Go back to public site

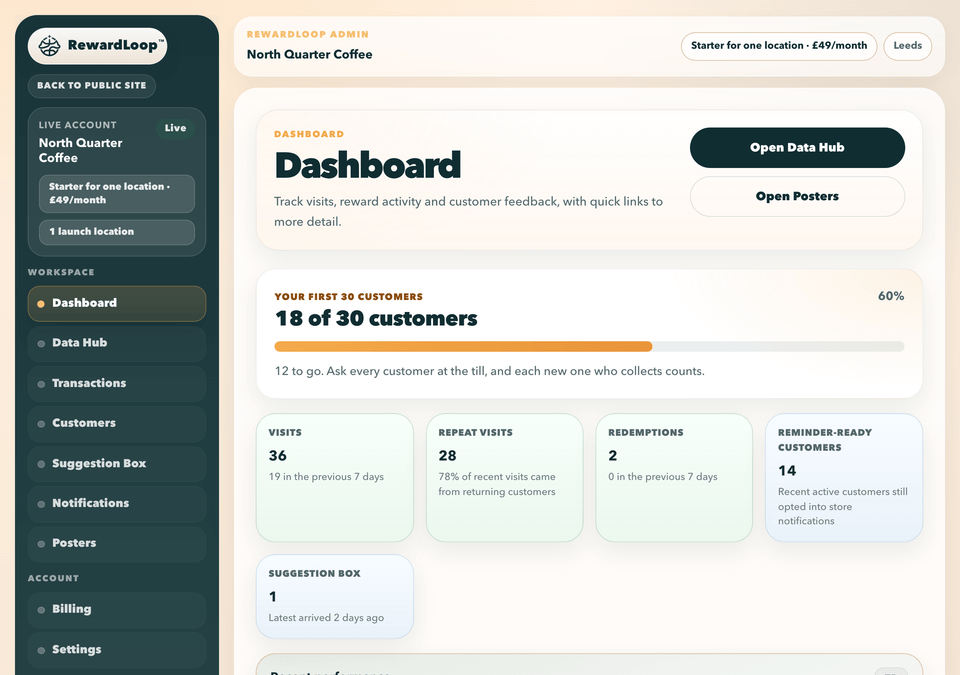pos(92,86)
